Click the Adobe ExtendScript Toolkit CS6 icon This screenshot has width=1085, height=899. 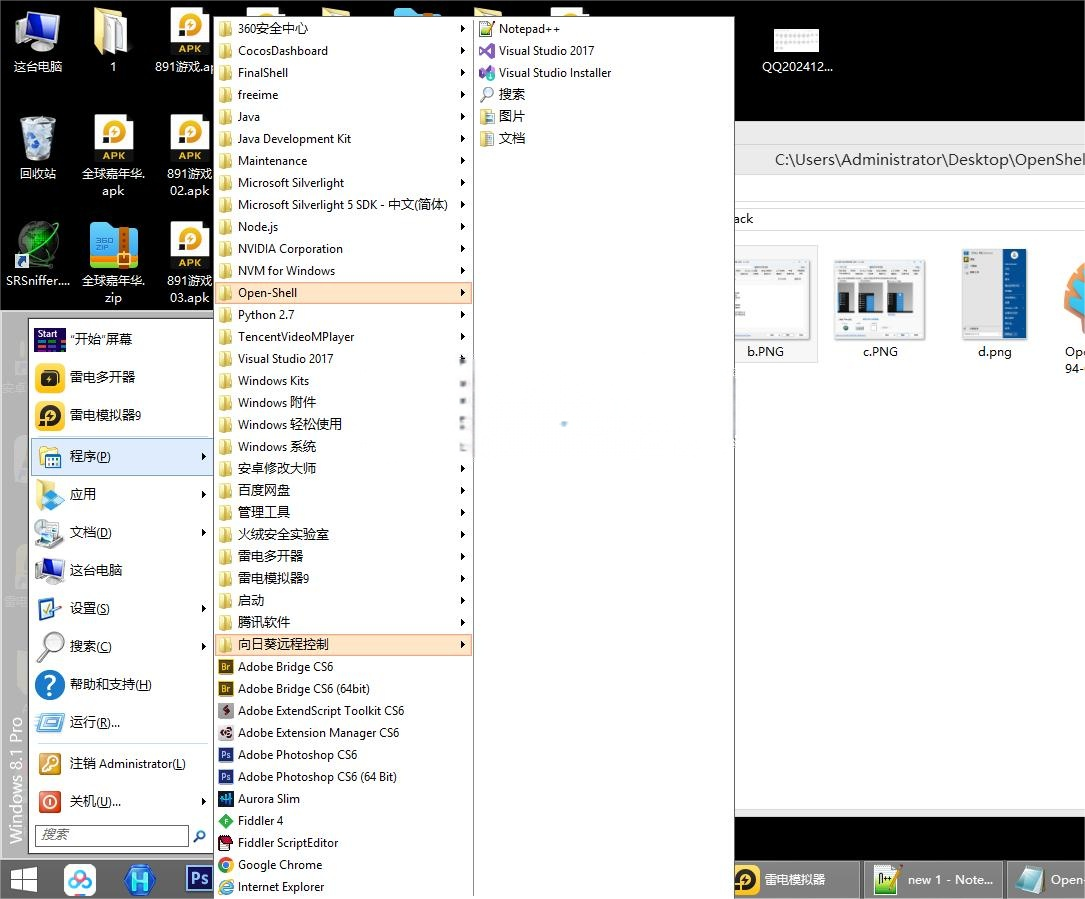226,711
